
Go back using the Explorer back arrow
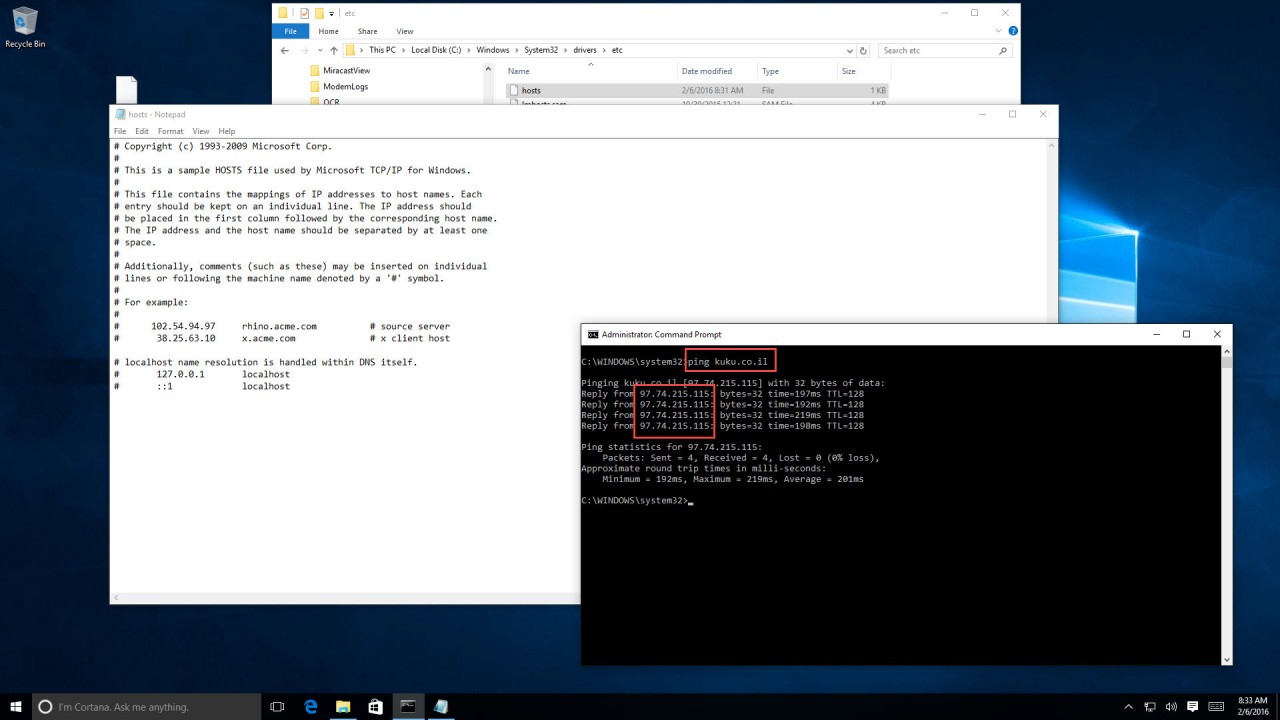point(285,50)
